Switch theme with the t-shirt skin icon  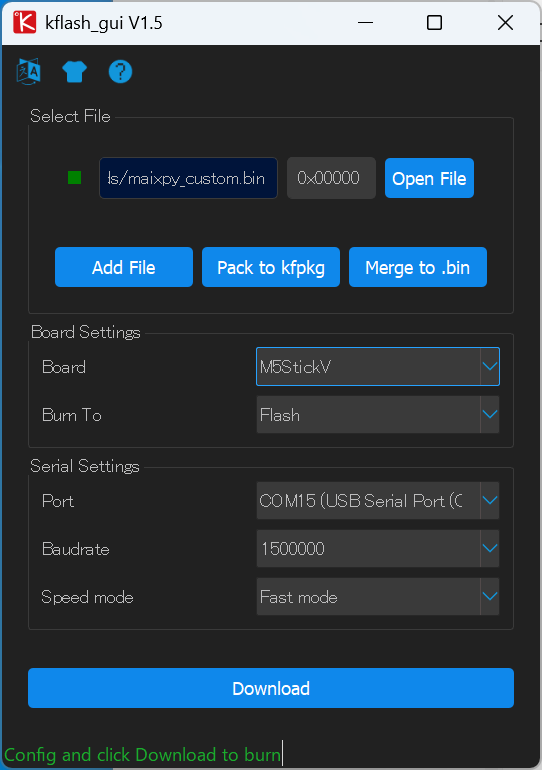(75, 72)
